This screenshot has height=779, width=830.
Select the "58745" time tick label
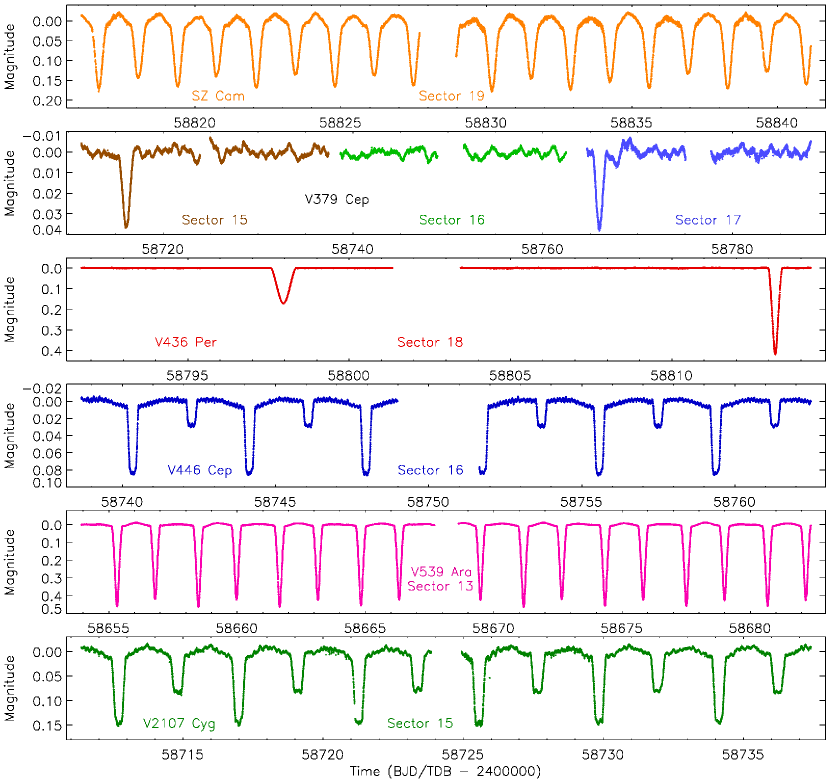click(x=275, y=502)
